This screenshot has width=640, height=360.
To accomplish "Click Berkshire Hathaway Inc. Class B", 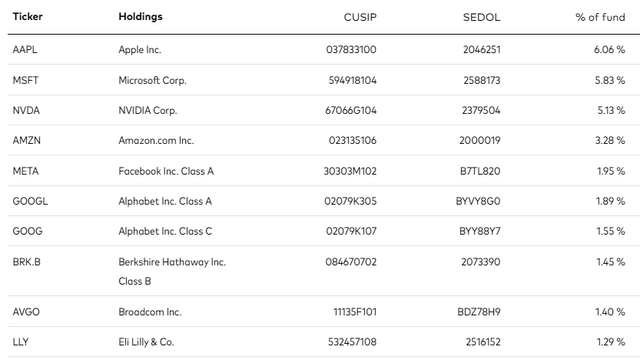I will coord(172,271).
